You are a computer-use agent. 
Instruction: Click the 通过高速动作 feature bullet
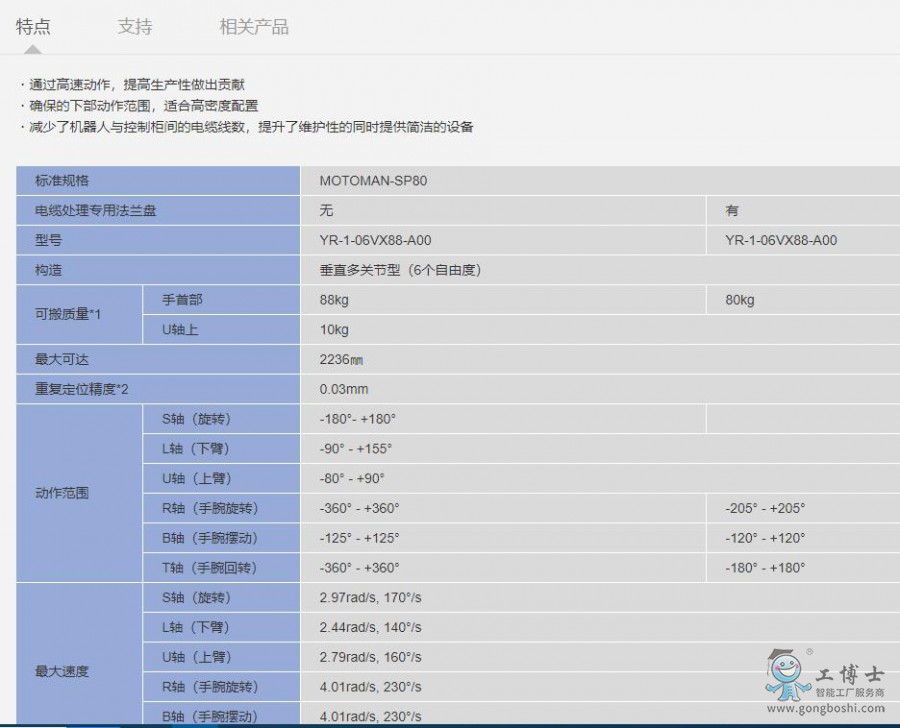click(x=133, y=85)
